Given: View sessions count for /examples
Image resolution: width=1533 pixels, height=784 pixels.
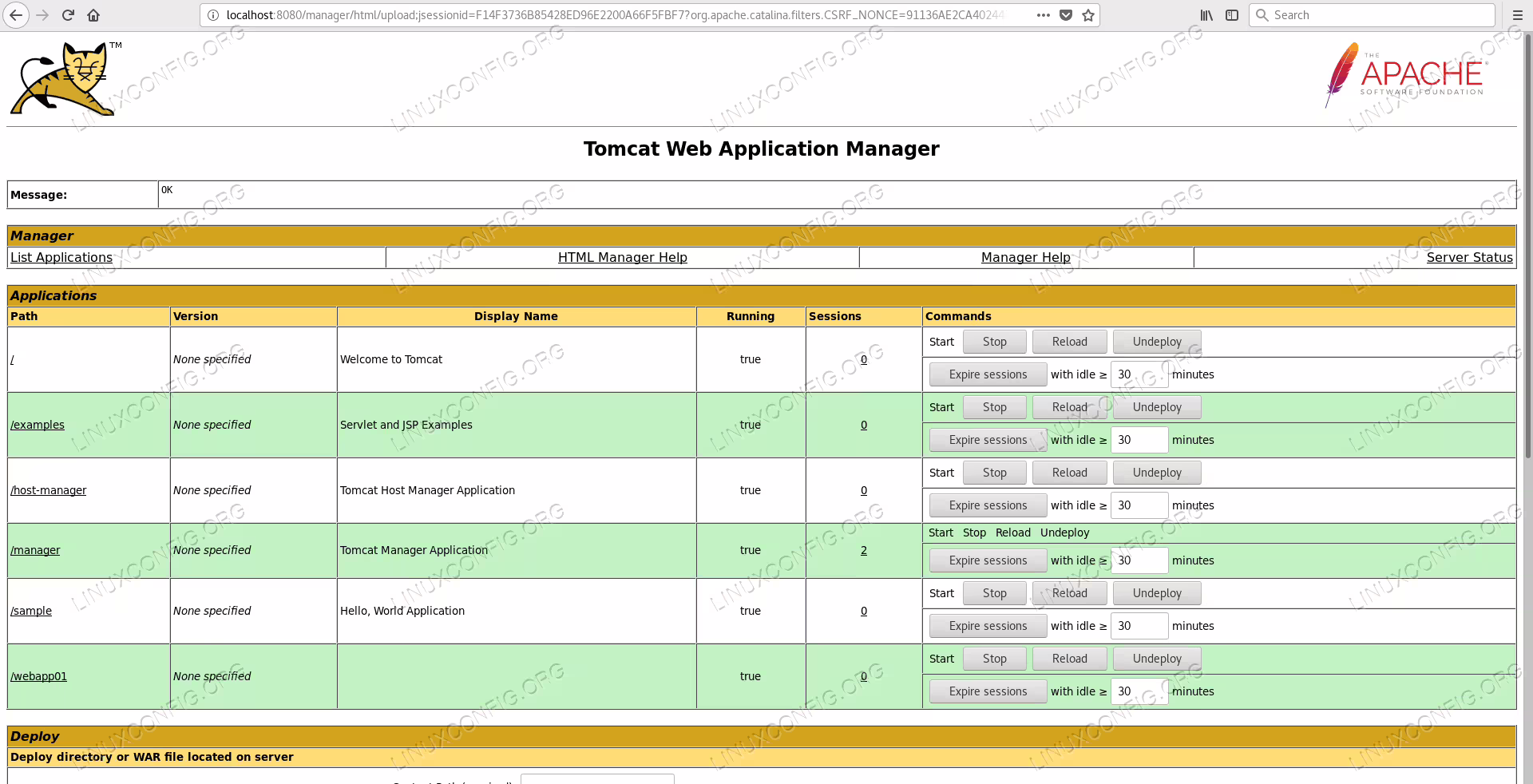Looking at the screenshot, I should (x=864, y=425).
